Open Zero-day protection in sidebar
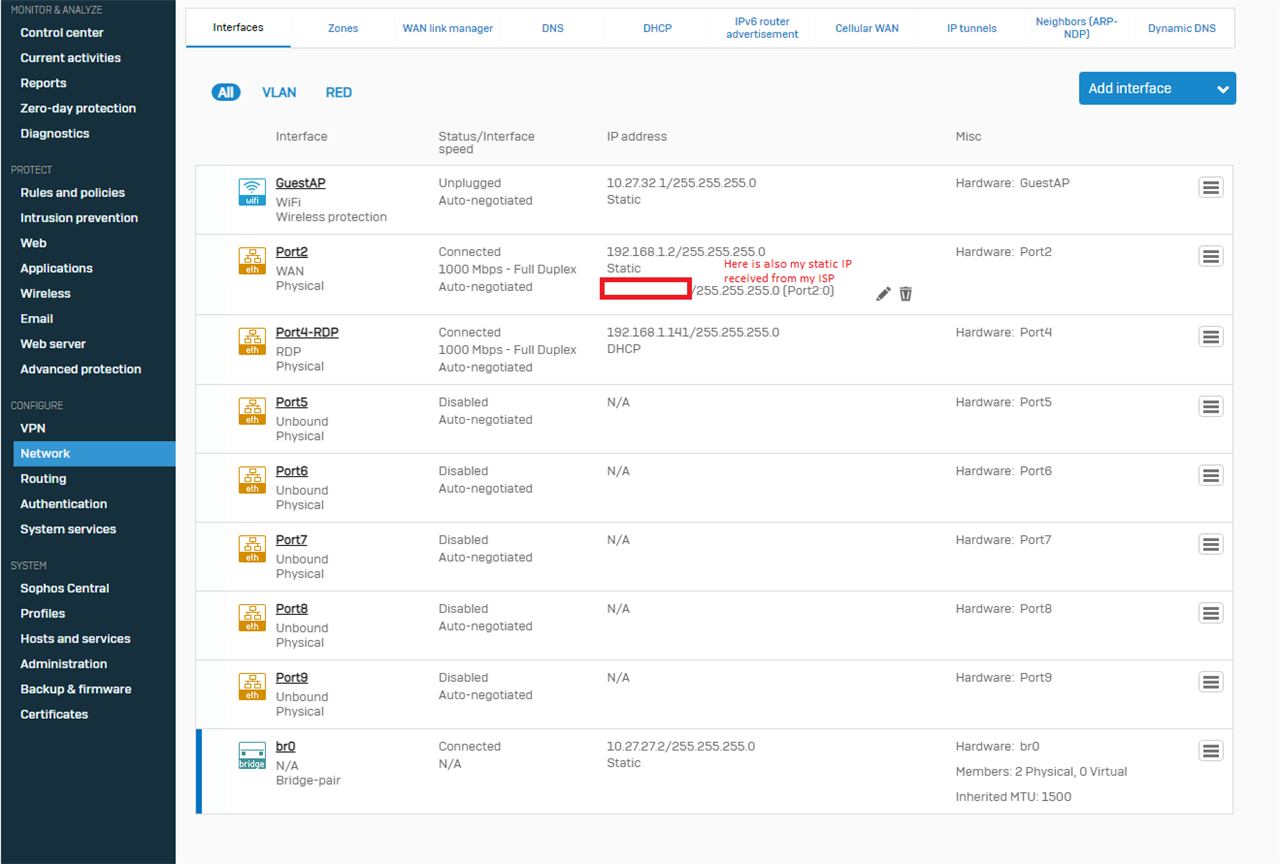This screenshot has width=1280, height=864. click(x=78, y=108)
